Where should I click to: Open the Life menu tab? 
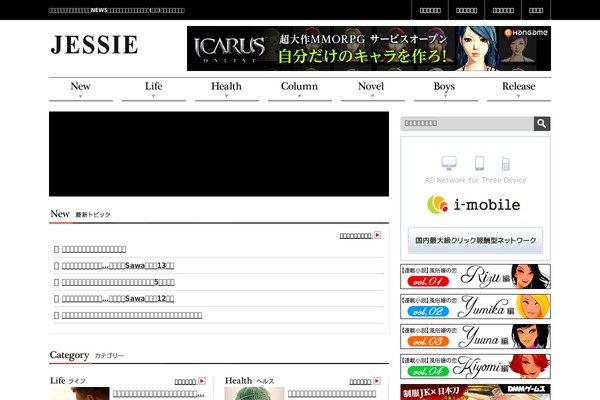pos(154,89)
